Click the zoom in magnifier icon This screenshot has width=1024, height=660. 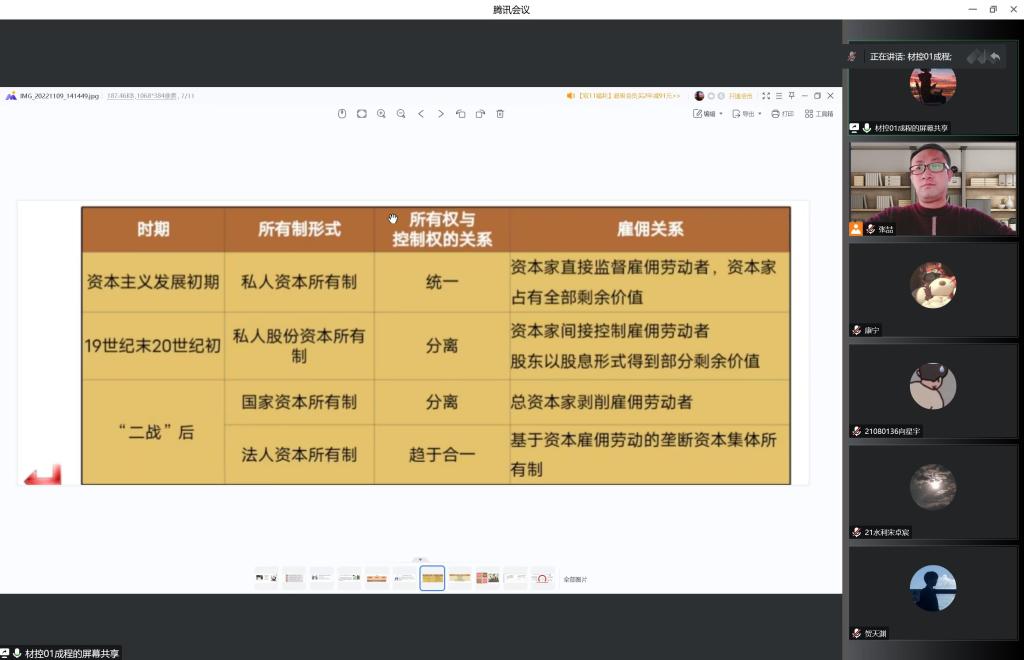(381, 114)
